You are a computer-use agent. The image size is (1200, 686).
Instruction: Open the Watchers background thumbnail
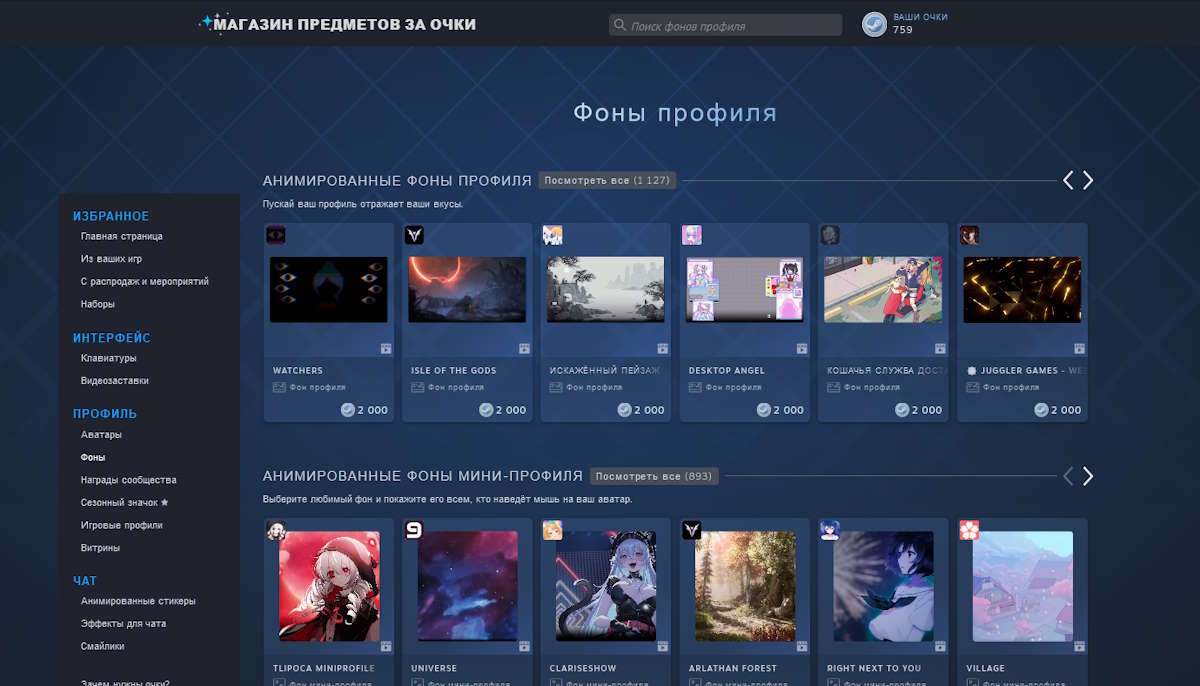pos(329,289)
